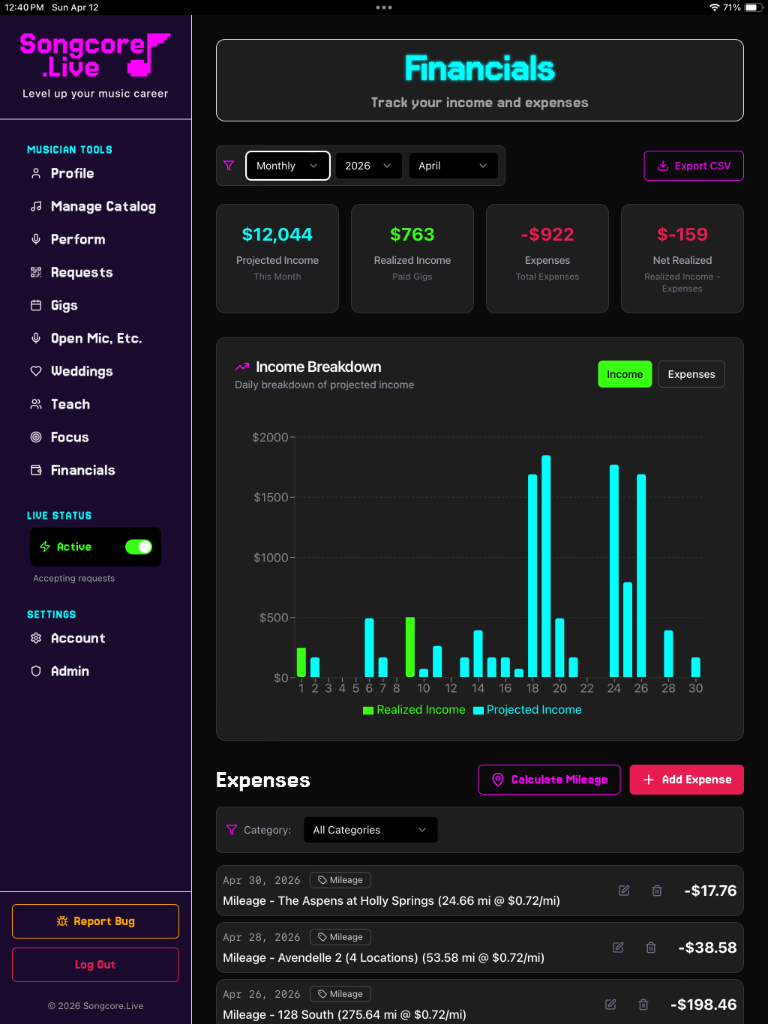This screenshot has height=1024, width=768.
Task: Switch chart to Expenses view
Action: point(692,374)
